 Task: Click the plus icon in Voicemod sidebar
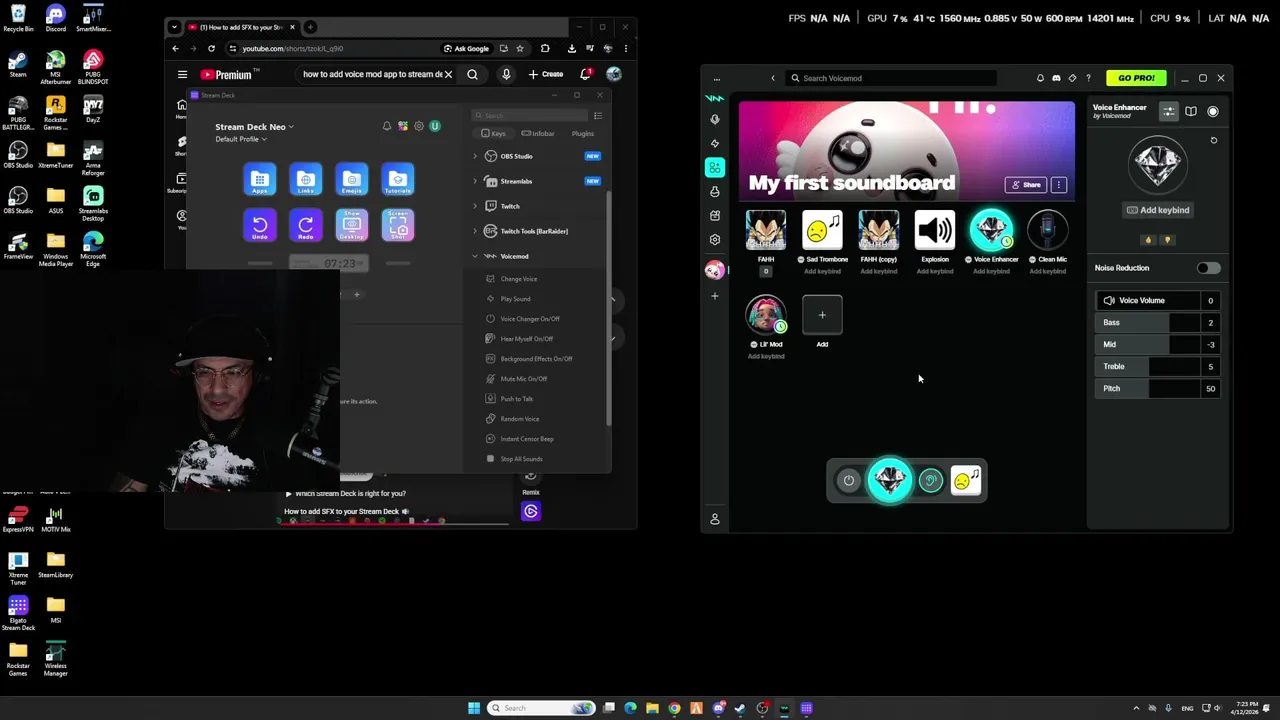715,296
